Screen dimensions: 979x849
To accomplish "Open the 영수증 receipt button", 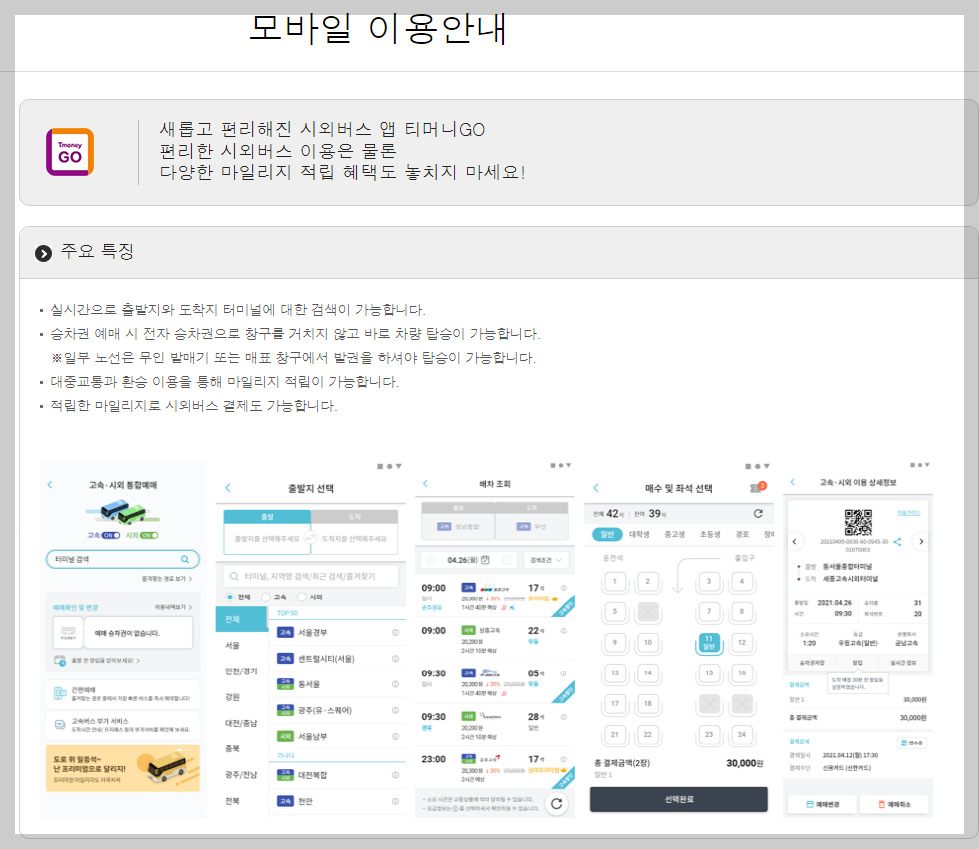I will click(912, 743).
